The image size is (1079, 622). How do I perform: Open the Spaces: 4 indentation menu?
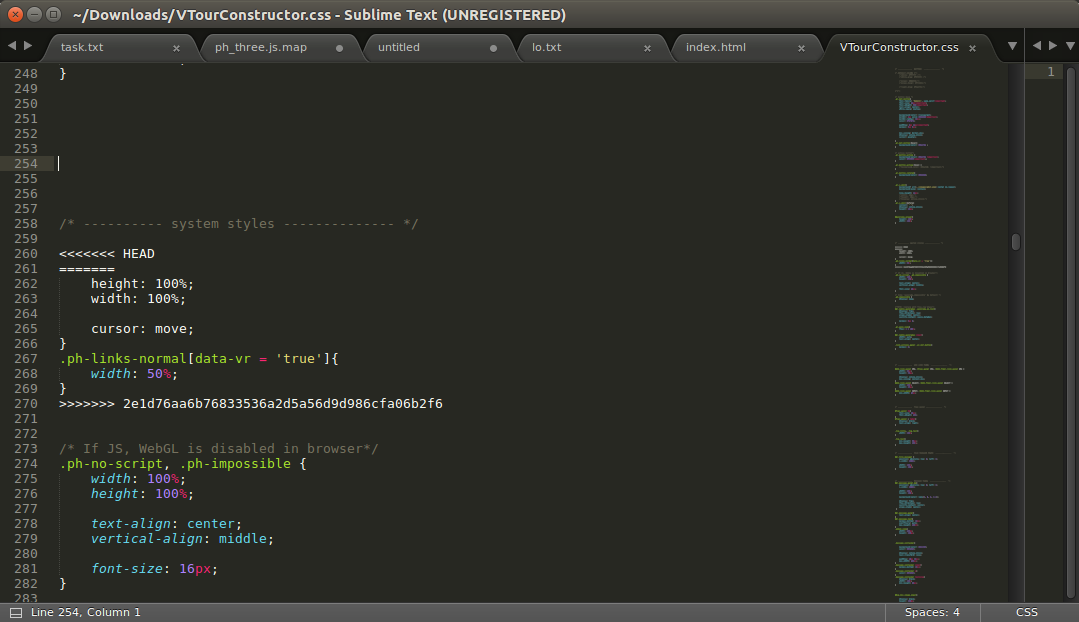[932, 612]
